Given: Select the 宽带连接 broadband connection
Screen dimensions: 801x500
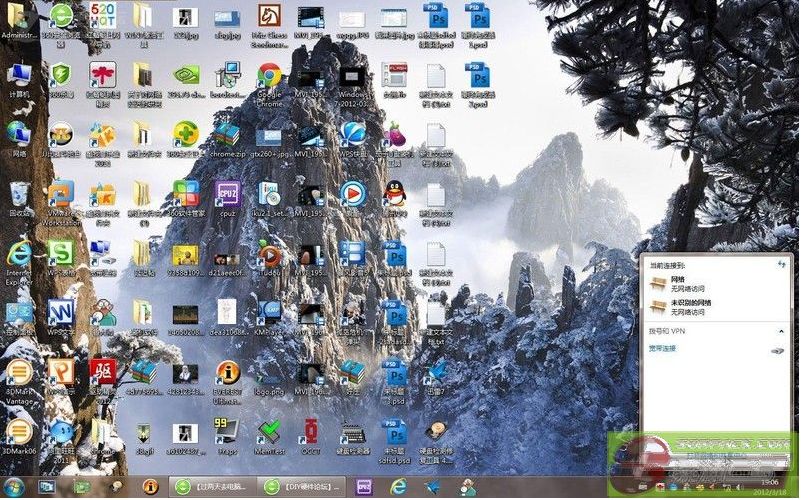Looking at the screenshot, I should (x=662, y=348).
